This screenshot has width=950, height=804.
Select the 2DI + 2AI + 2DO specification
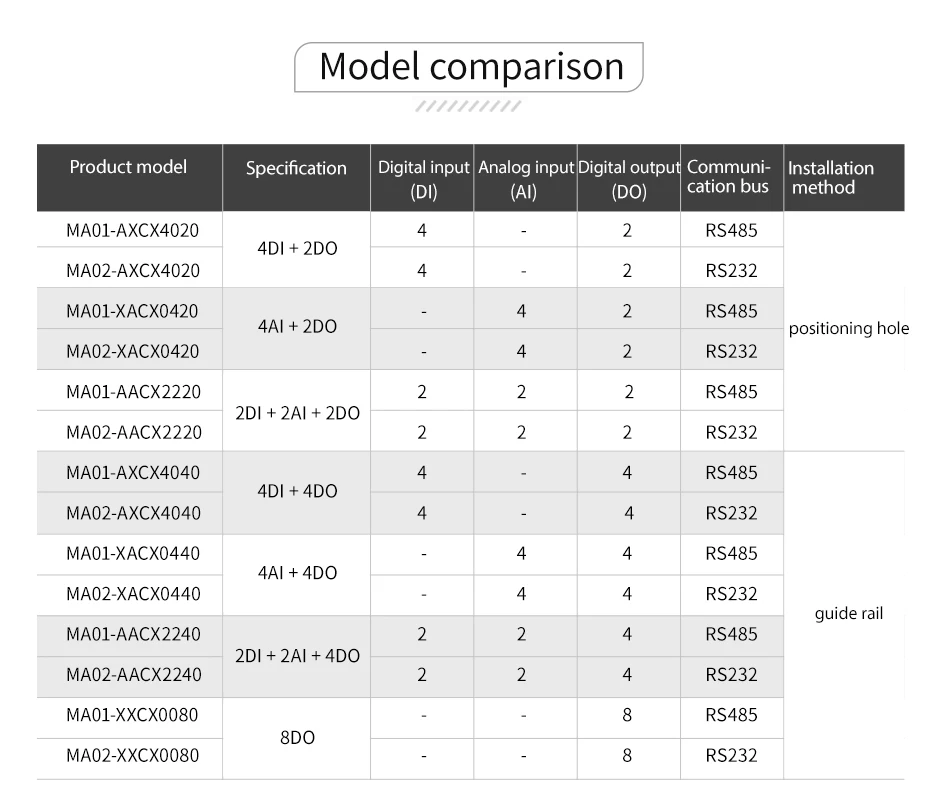click(297, 412)
